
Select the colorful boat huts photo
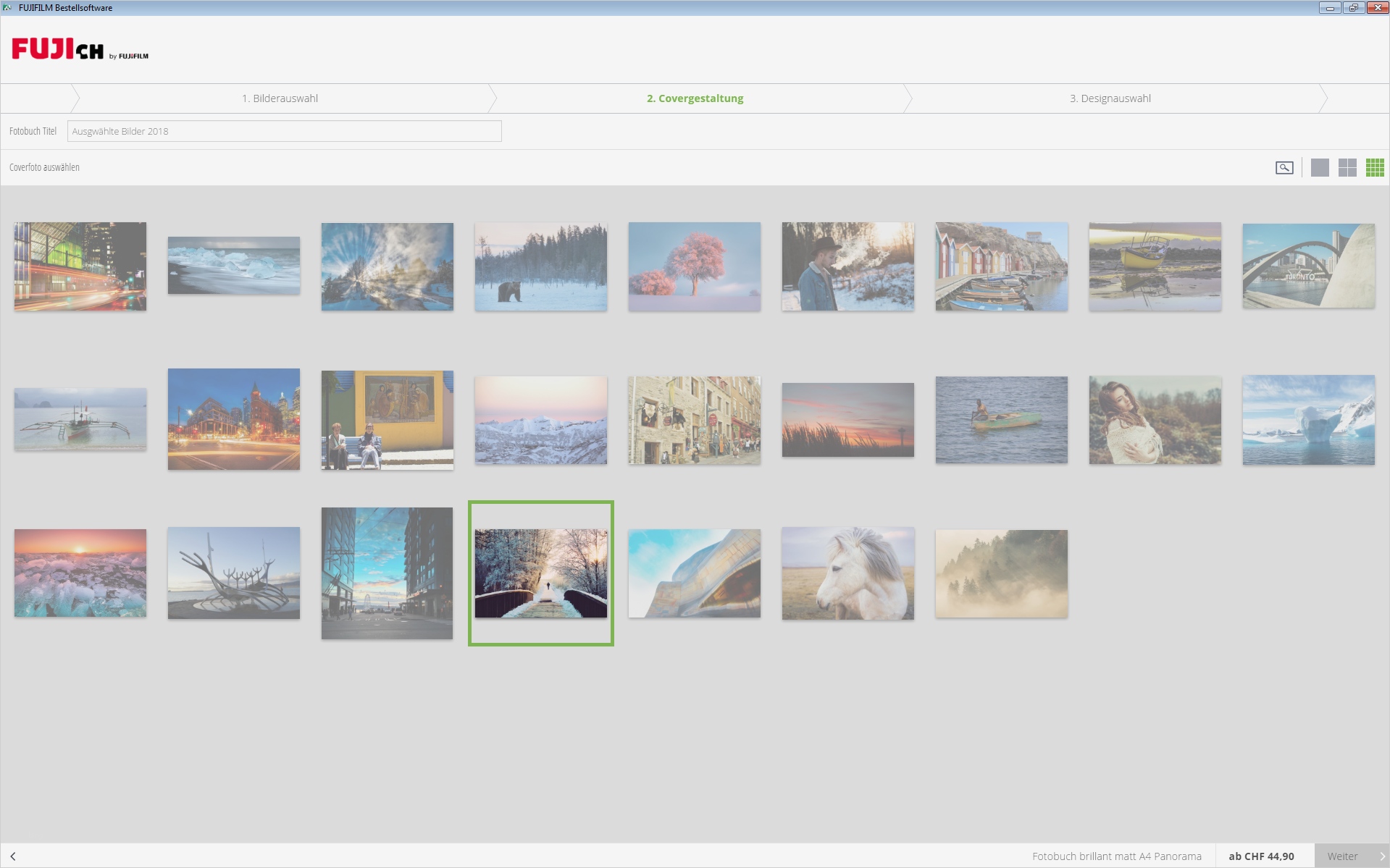coord(1002,266)
